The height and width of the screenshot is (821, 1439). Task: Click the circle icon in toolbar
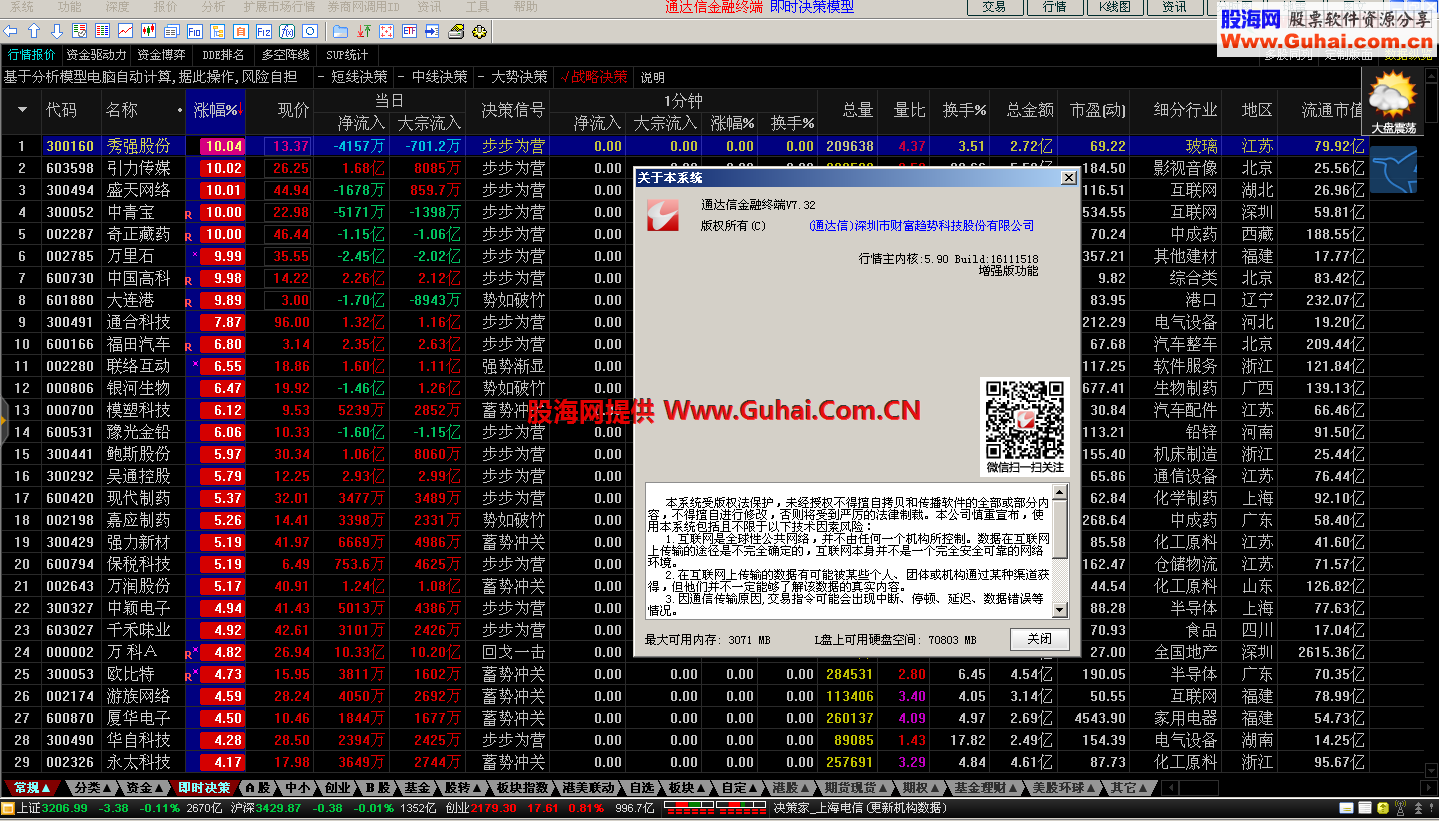click(x=310, y=31)
